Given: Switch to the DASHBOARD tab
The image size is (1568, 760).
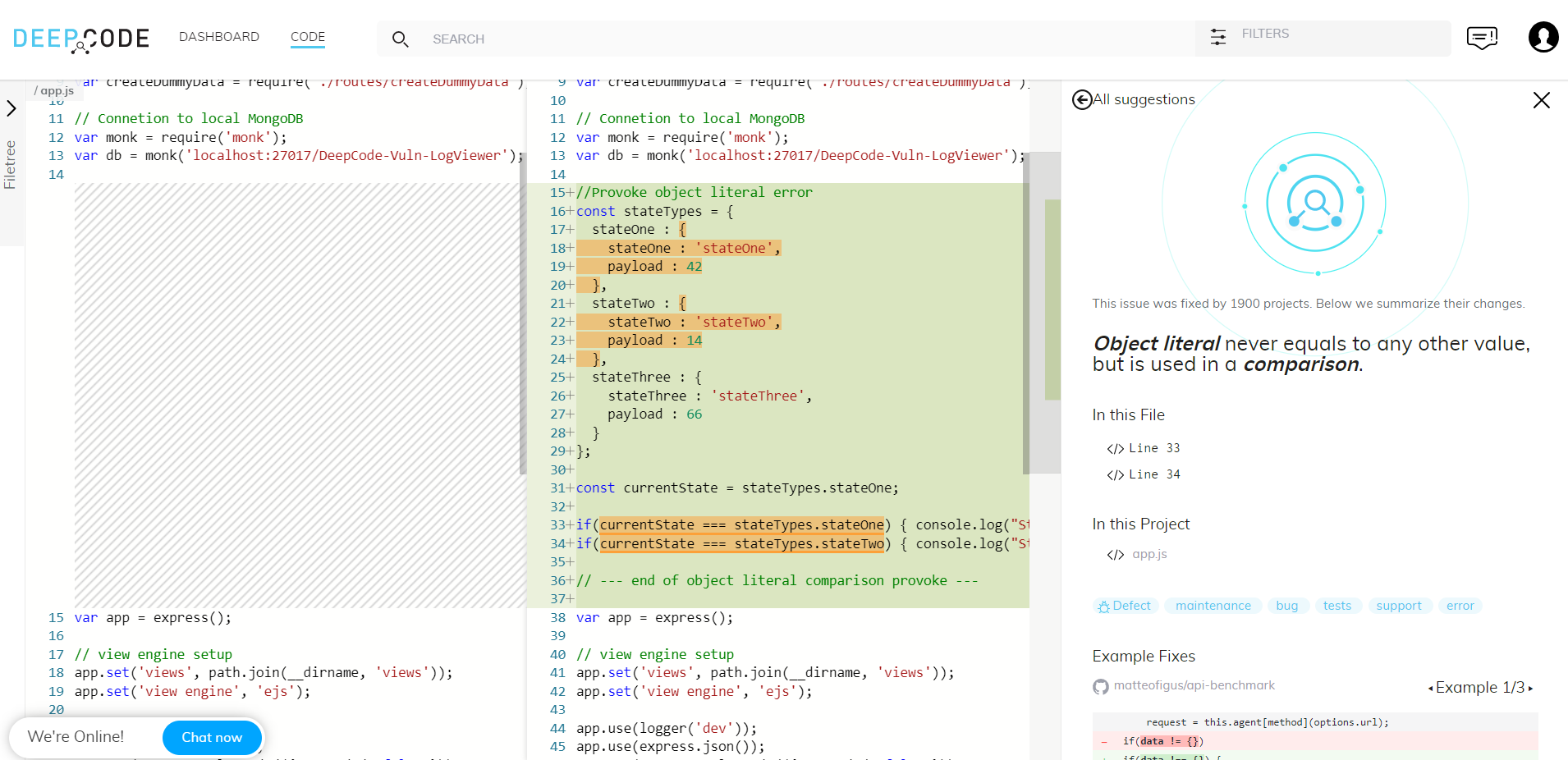Looking at the screenshot, I should click(x=219, y=36).
